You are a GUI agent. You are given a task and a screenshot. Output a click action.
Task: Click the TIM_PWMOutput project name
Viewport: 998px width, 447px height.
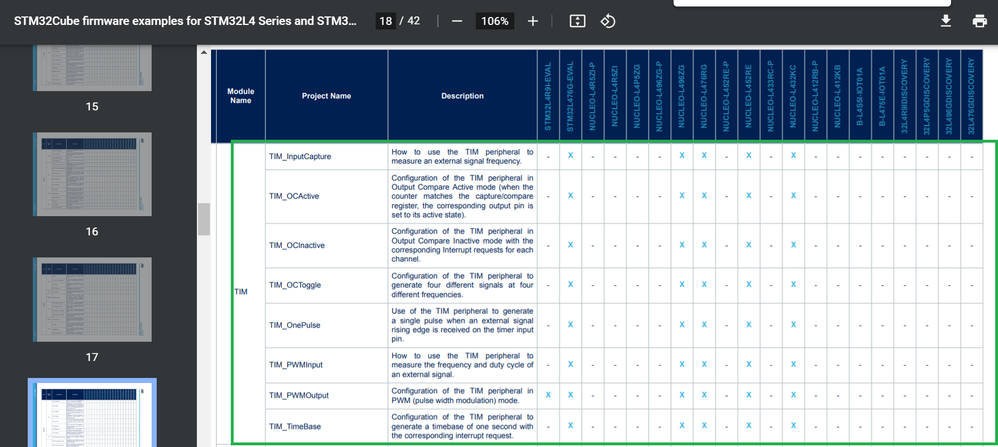click(x=299, y=395)
